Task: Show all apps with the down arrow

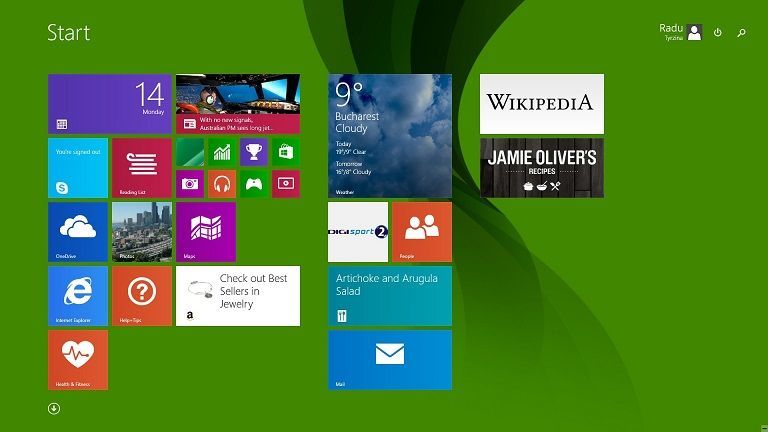Action: 54,408
